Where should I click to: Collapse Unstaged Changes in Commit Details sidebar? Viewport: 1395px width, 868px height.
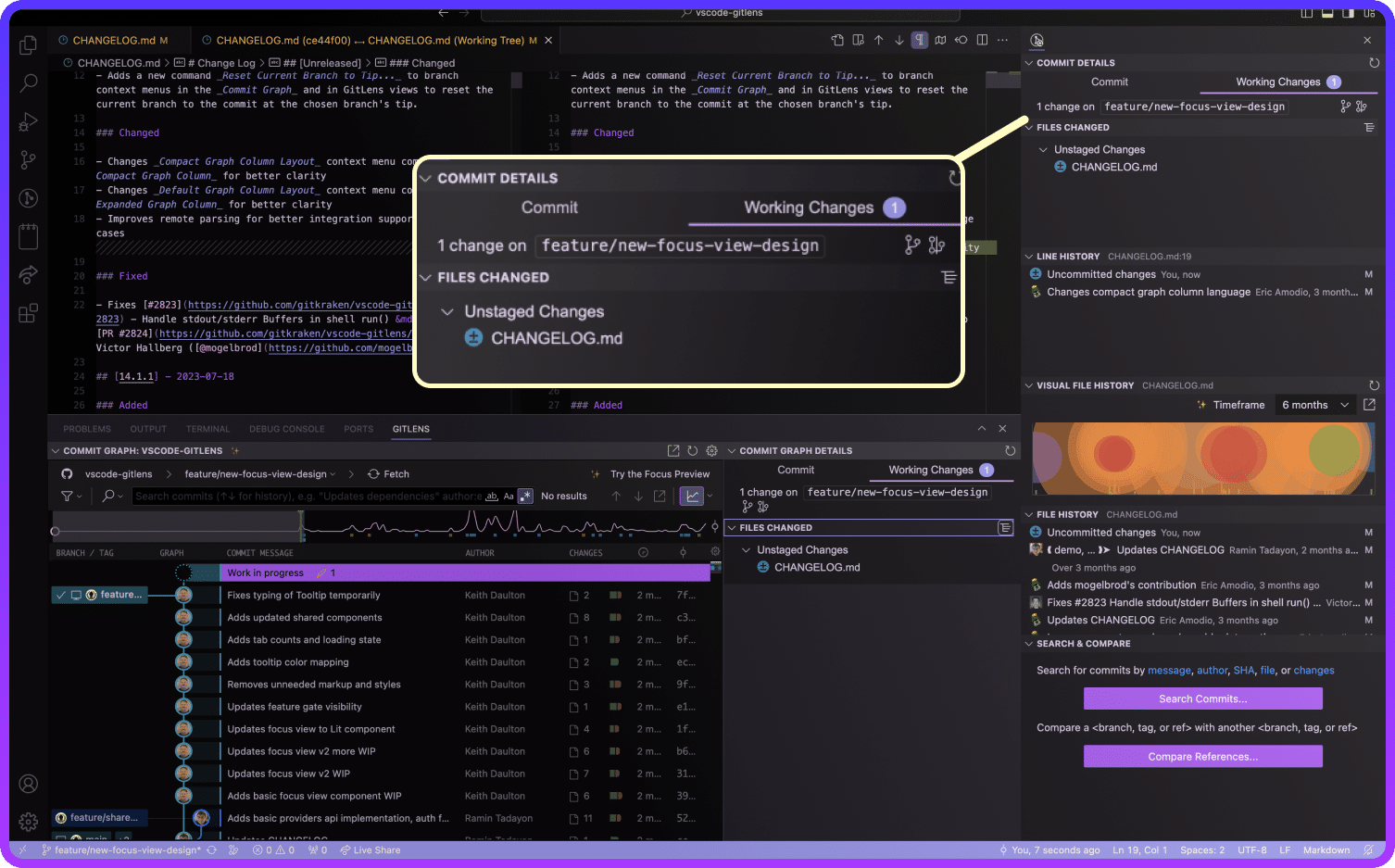(1044, 149)
